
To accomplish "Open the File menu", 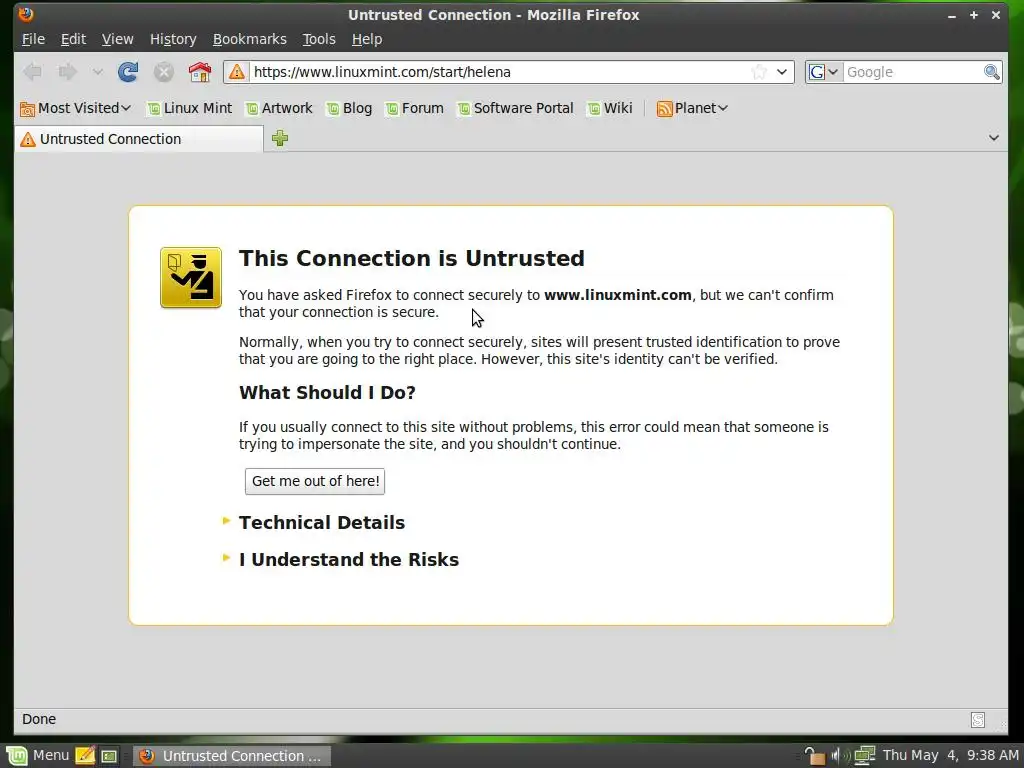I will coord(33,39).
